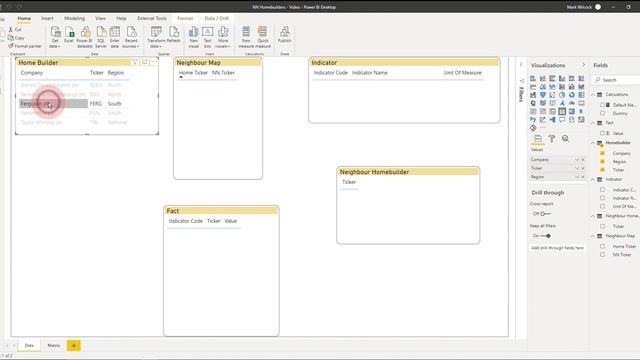
Task: Switch to the Metric page tab
Action: [x=53, y=345]
